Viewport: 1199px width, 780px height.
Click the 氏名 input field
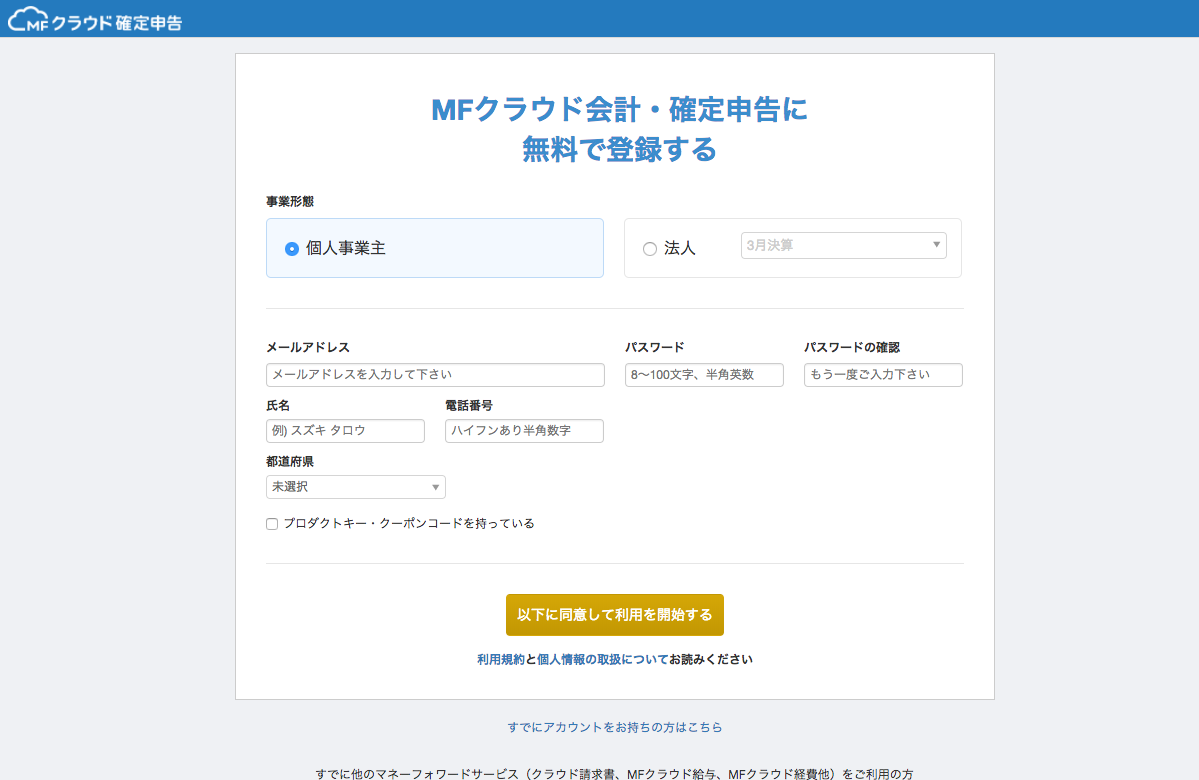[x=346, y=431]
